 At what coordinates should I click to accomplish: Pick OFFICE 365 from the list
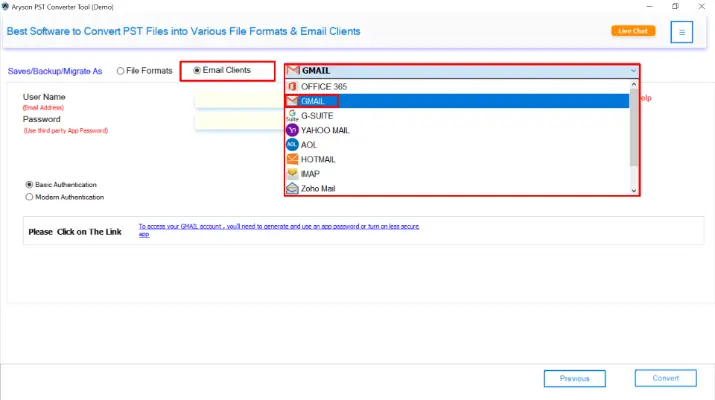tap(457, 86)
